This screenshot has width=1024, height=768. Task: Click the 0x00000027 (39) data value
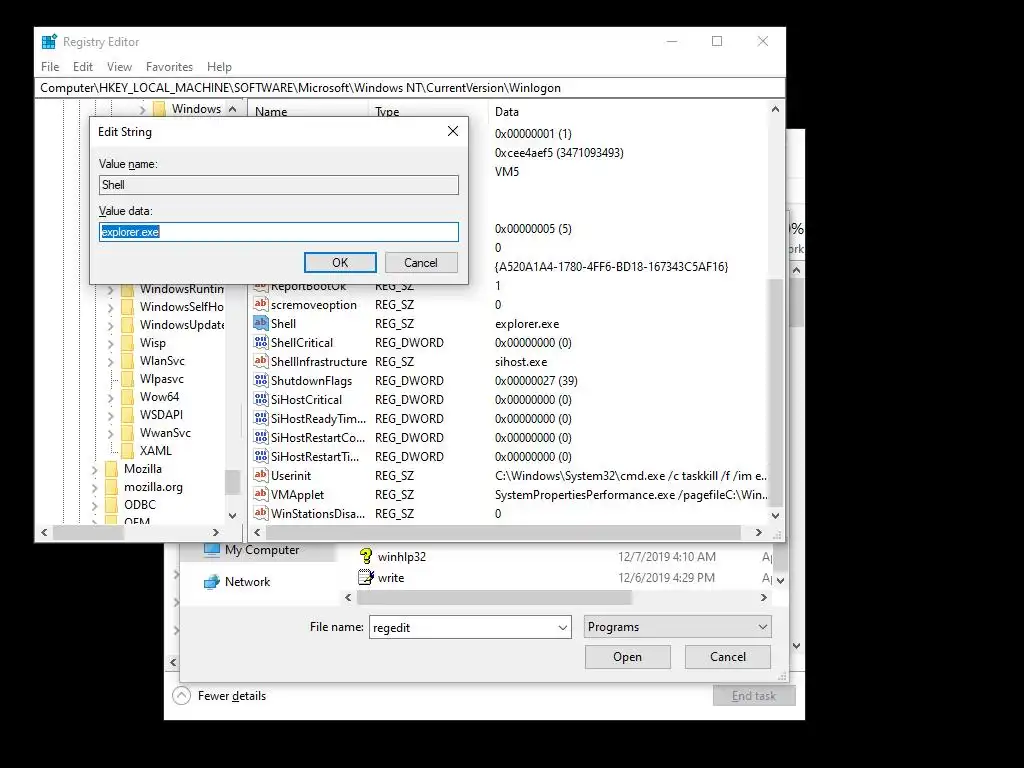pos(536,381)
